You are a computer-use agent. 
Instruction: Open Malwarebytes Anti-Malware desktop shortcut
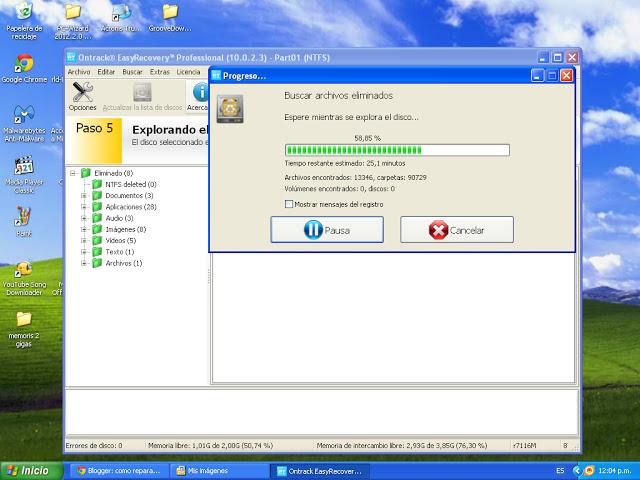(22, 116)
